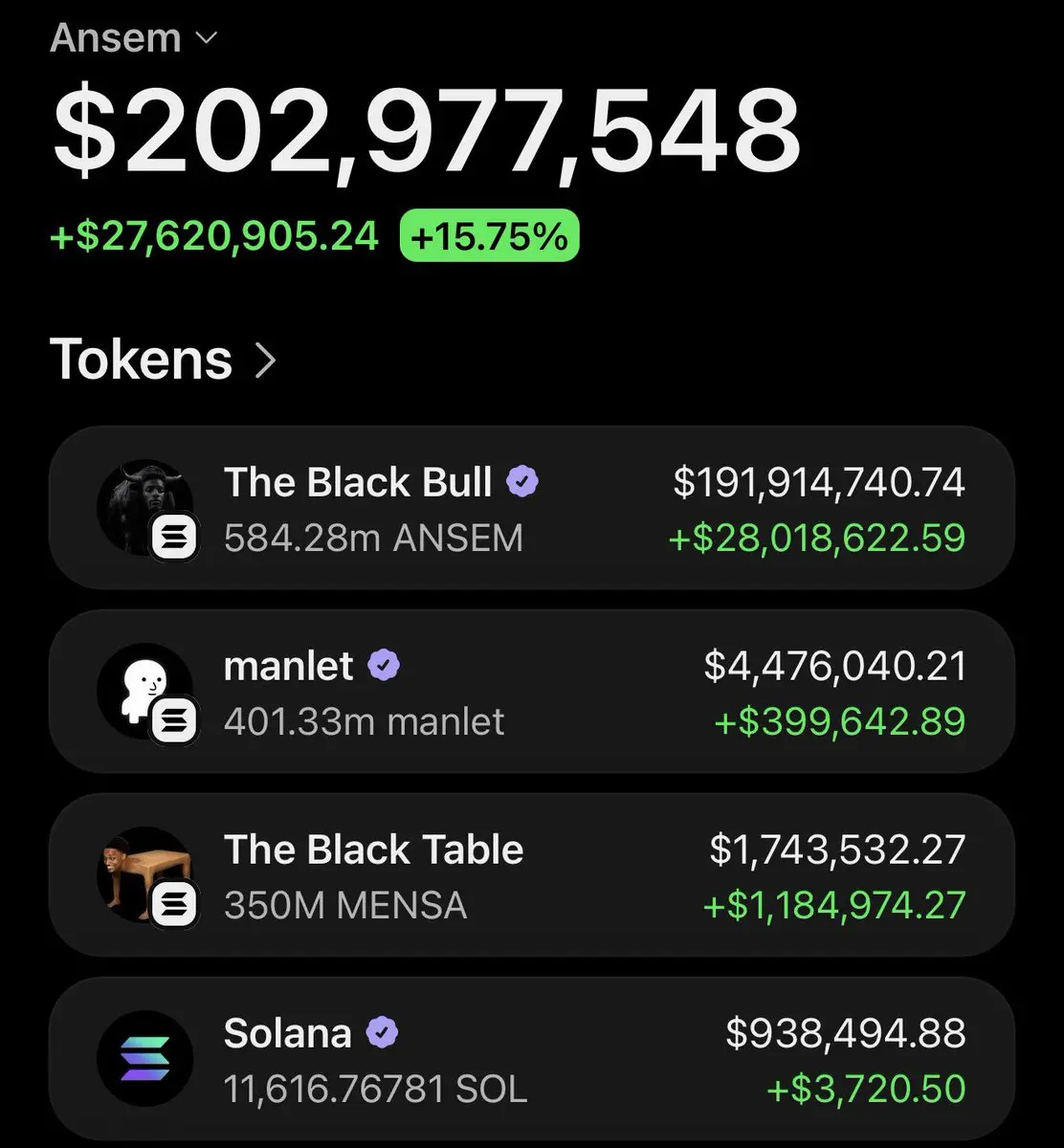The width and height of the screenshot is (1064, 1148).
Task: Click the +$27,620,905.24 gain amount
Action: click(214, 235)
